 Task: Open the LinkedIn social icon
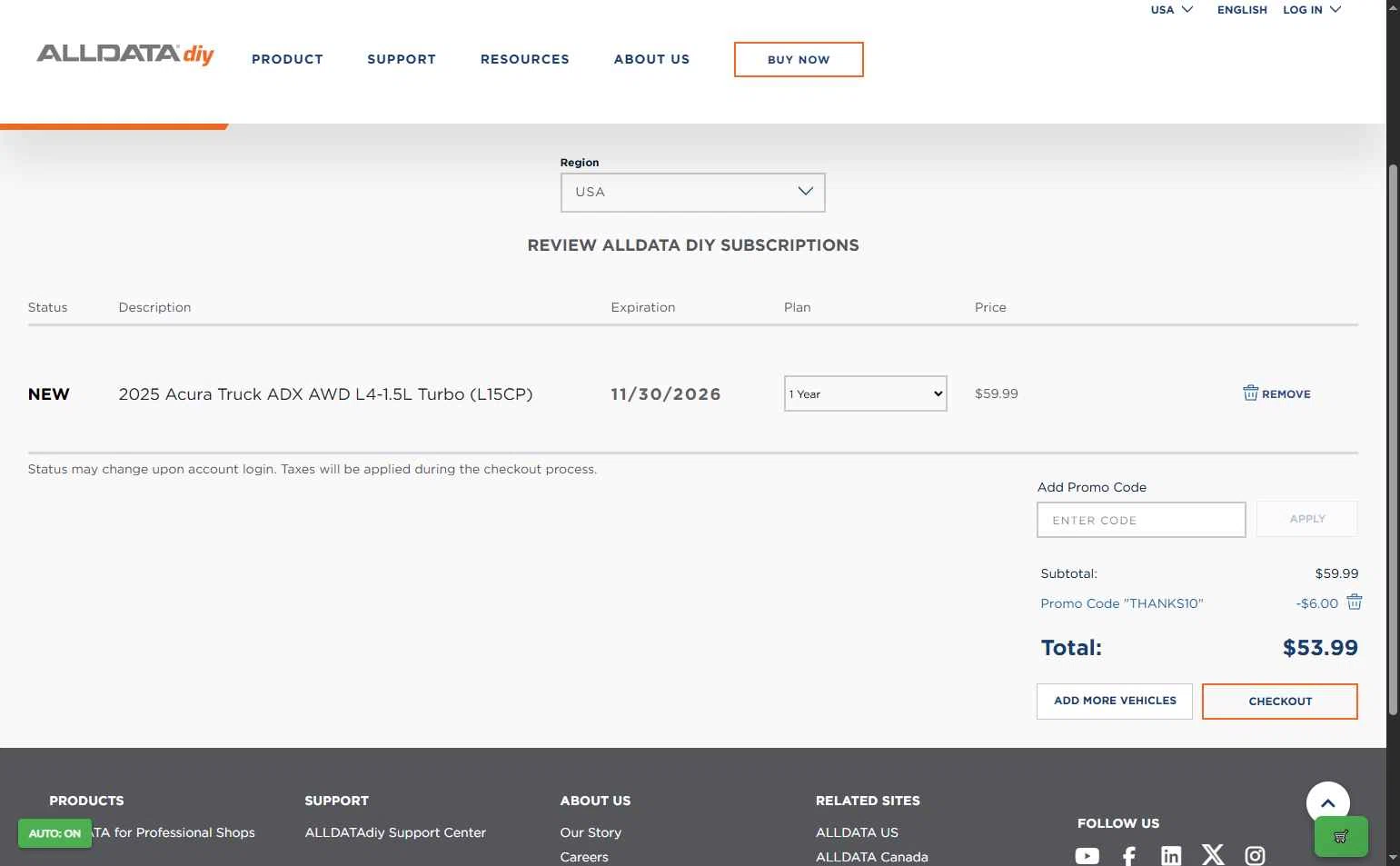point(1171,855)
